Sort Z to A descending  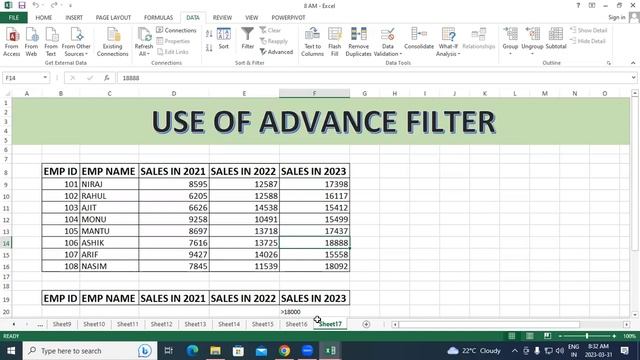pyautogui.click(x=209, y=48)
